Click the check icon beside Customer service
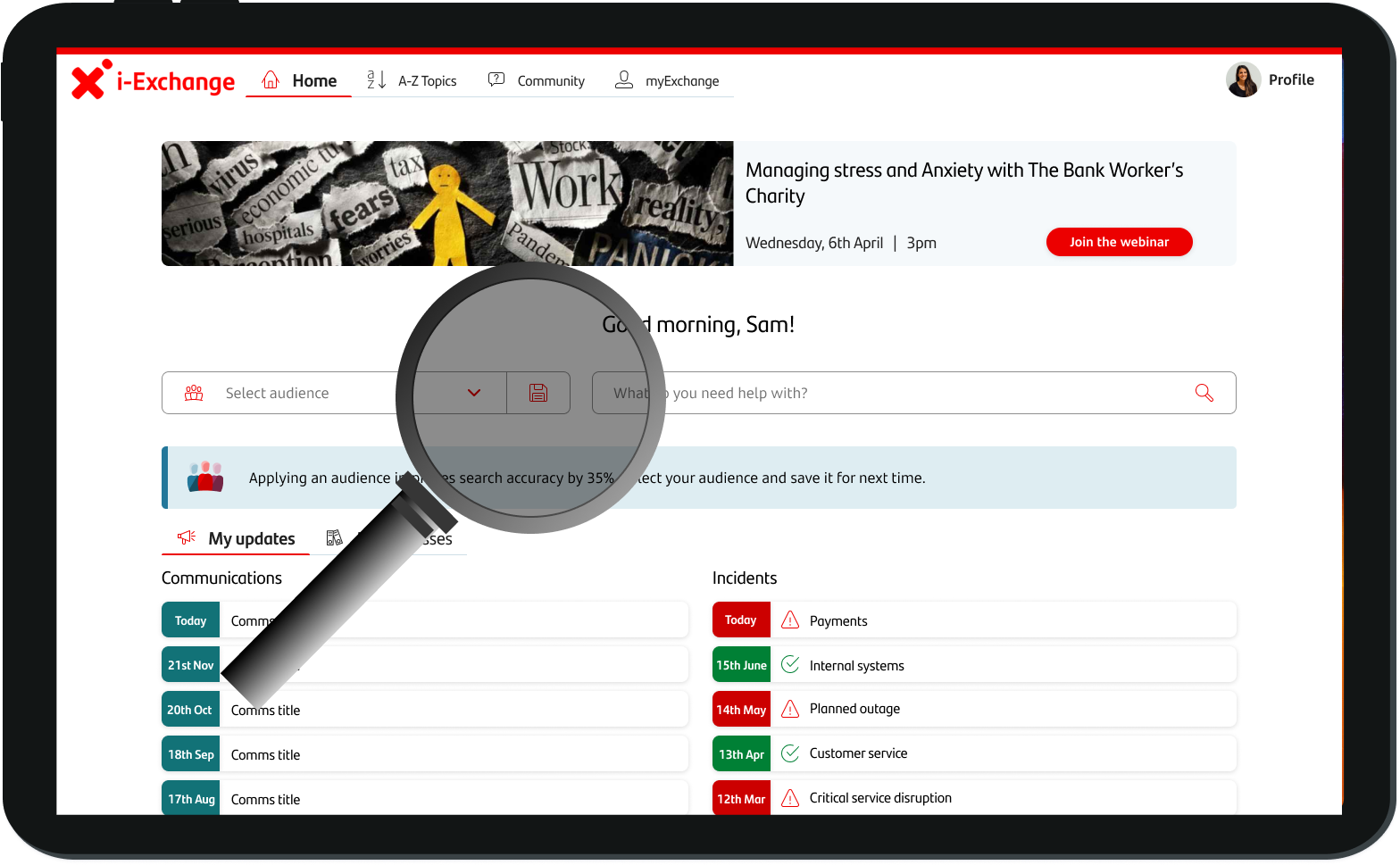 coord(790,753)
